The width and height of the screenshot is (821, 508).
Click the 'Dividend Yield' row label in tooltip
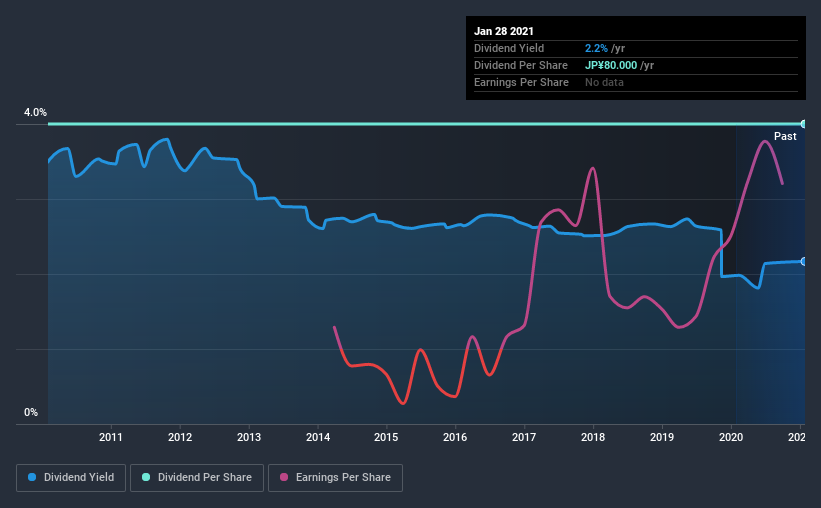pyautogui.click(x=509, y=49)
